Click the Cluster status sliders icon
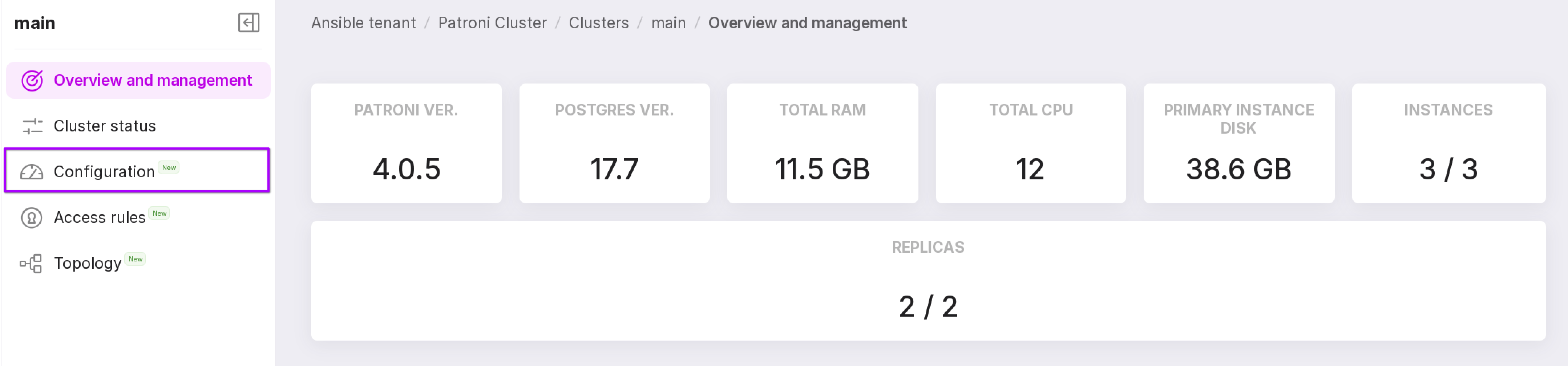This screenshot has height=366, width=1568. pyautogui.click(x=32, y=126)
